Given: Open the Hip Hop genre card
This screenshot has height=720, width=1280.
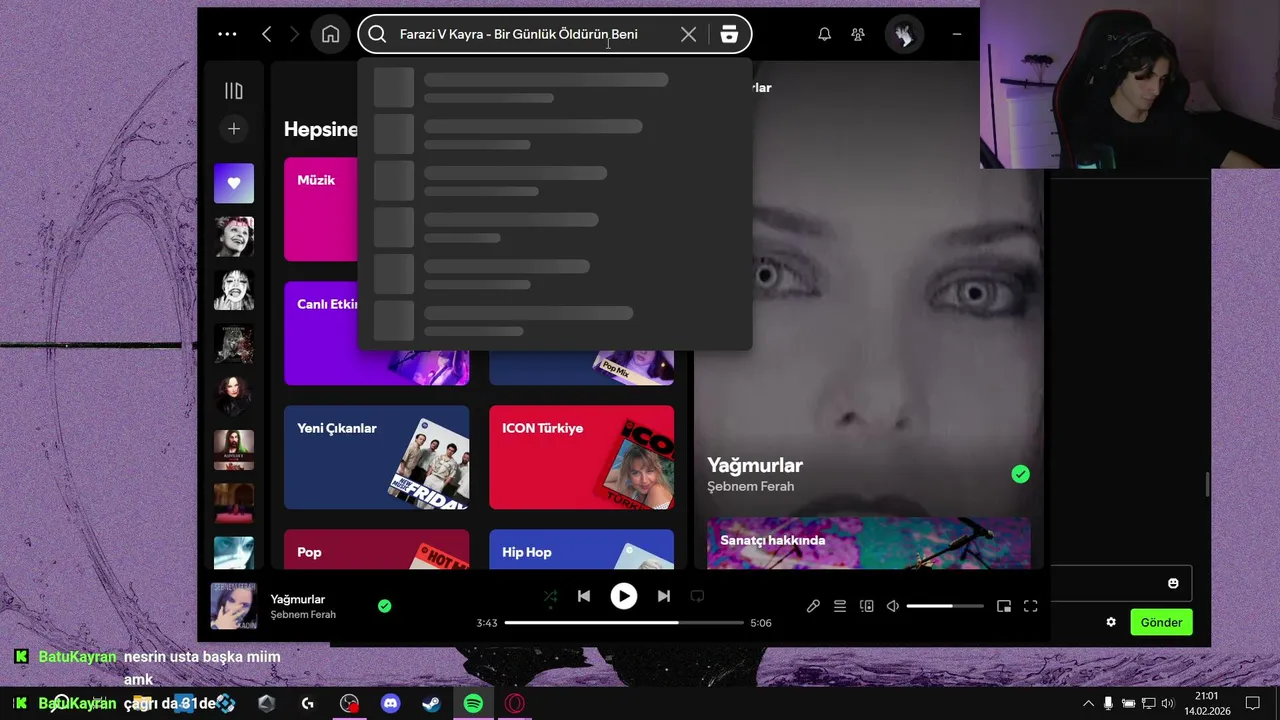Looking at the screenshot, I should [581, 549].
